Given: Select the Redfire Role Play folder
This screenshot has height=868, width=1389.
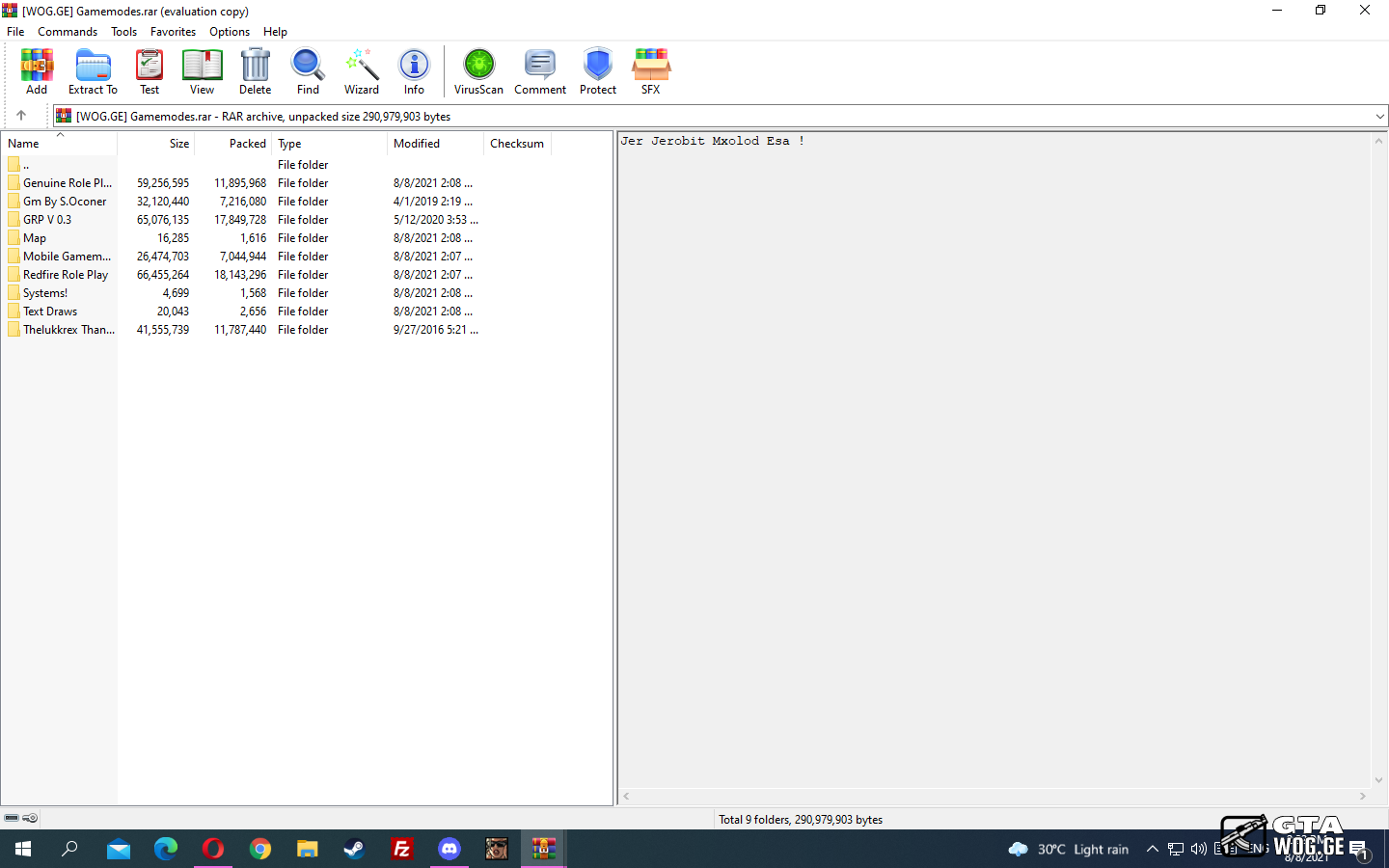Looking at the screenshot, I should 66,275.
